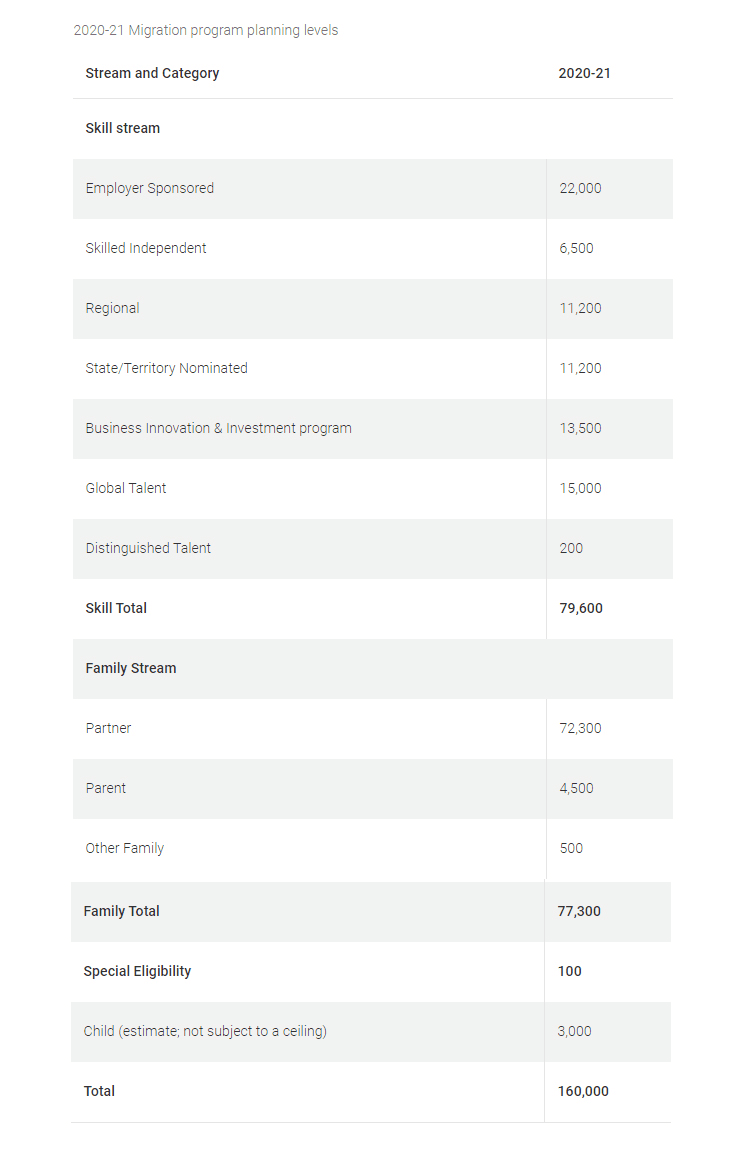Click the table title '2020-21 Migration program planning levels'

[x=206, y=30]
